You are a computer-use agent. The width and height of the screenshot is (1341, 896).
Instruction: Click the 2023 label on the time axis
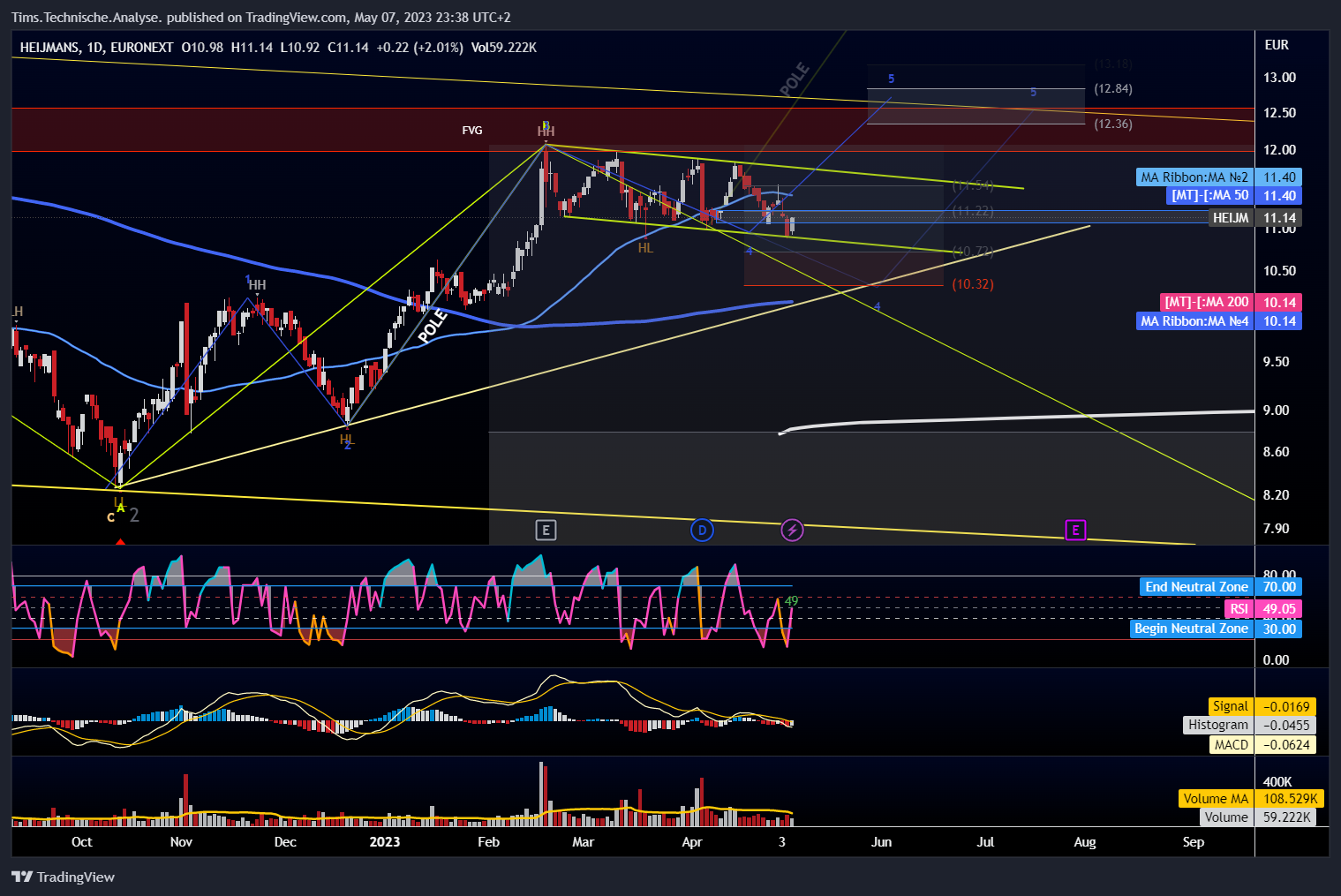click(384, 842)
